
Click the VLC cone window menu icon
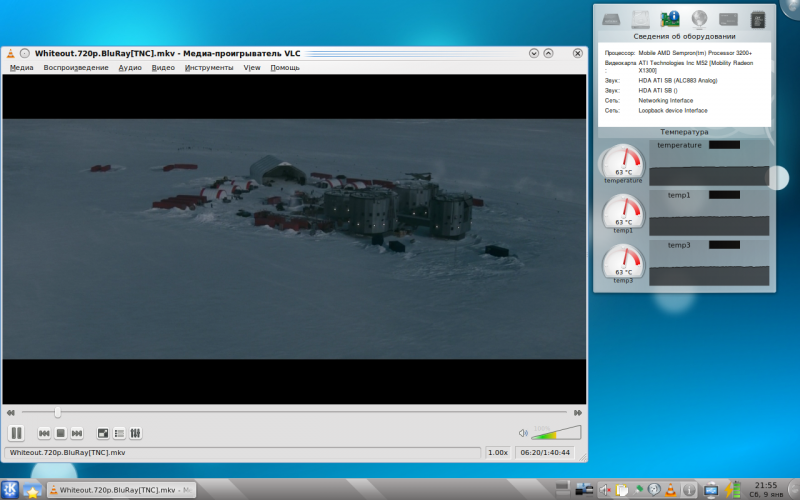coord(11,53)
